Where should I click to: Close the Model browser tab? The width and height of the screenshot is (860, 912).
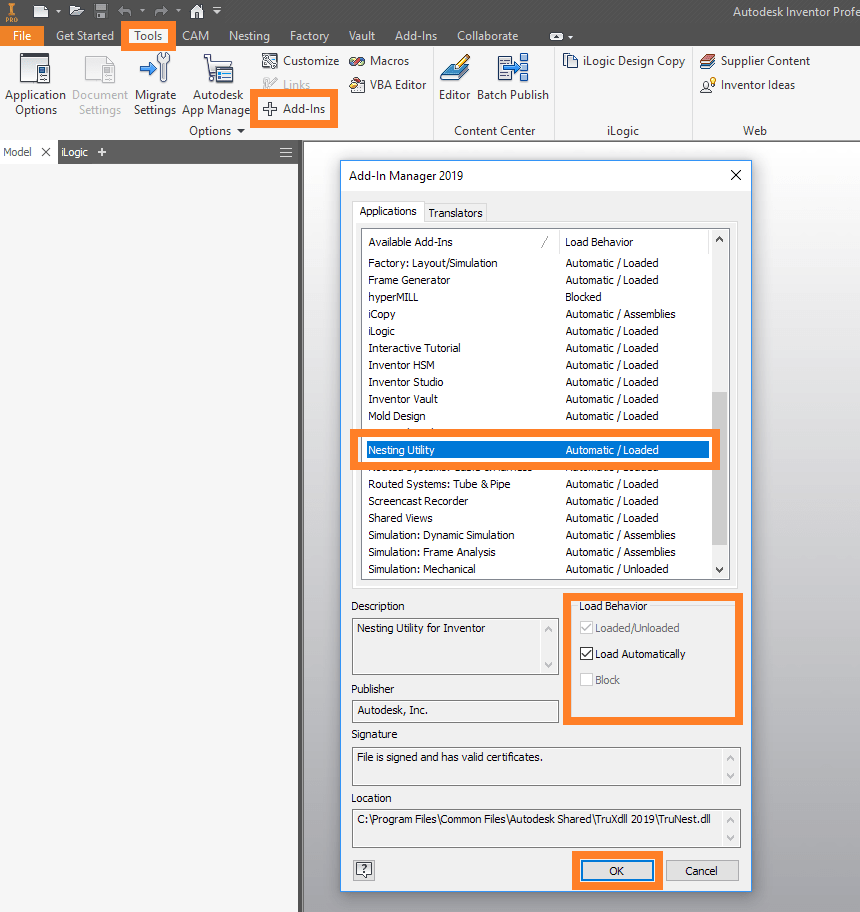46,152
